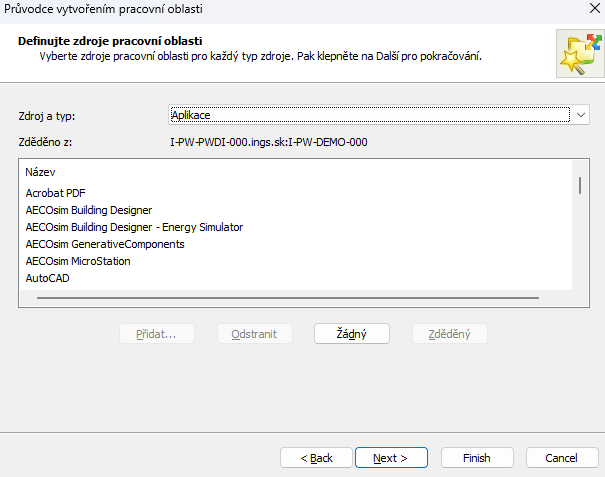Sort list by Název column header

41,172
